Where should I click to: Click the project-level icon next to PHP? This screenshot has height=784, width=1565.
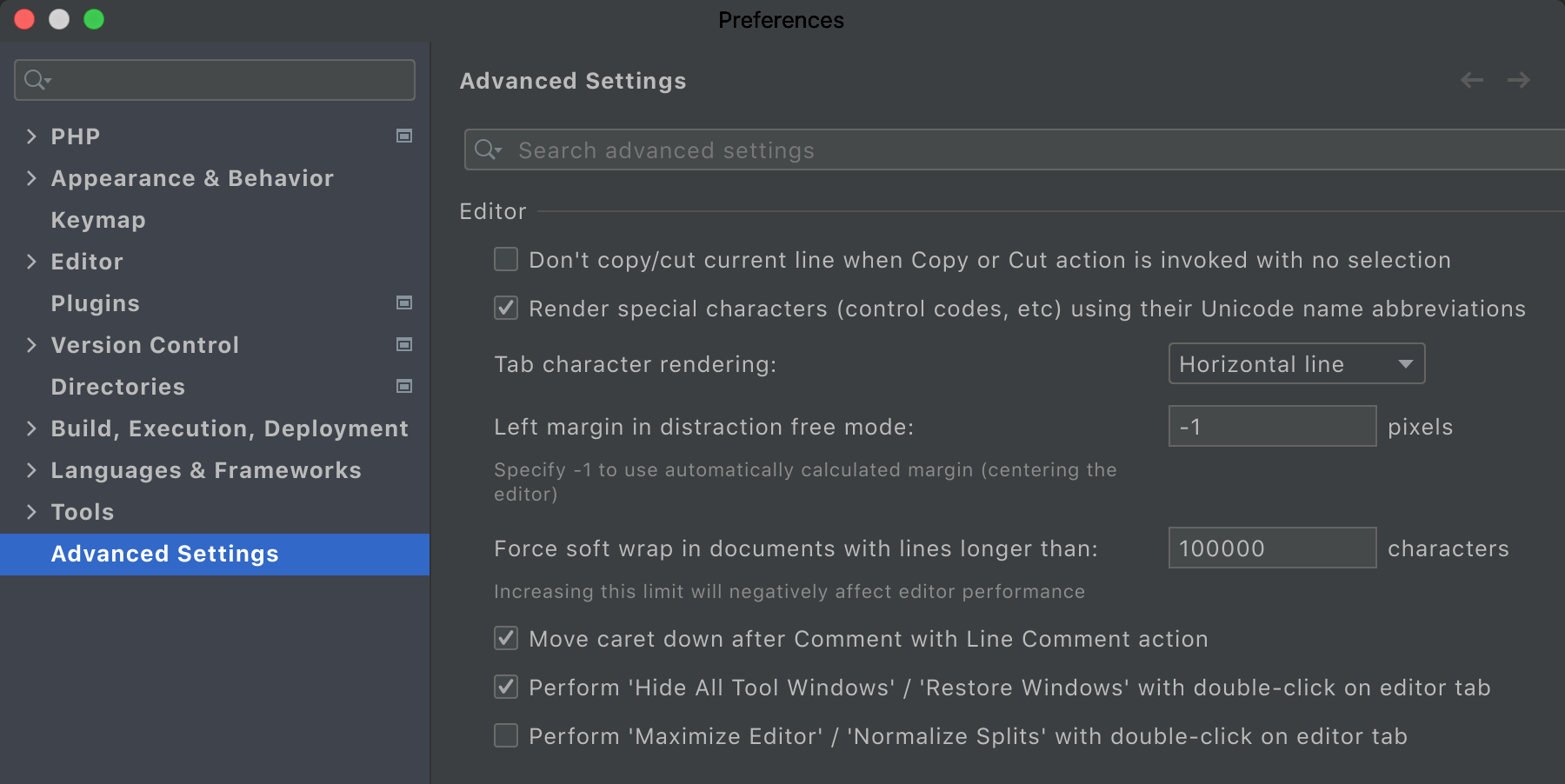click(x=404, y=136)
